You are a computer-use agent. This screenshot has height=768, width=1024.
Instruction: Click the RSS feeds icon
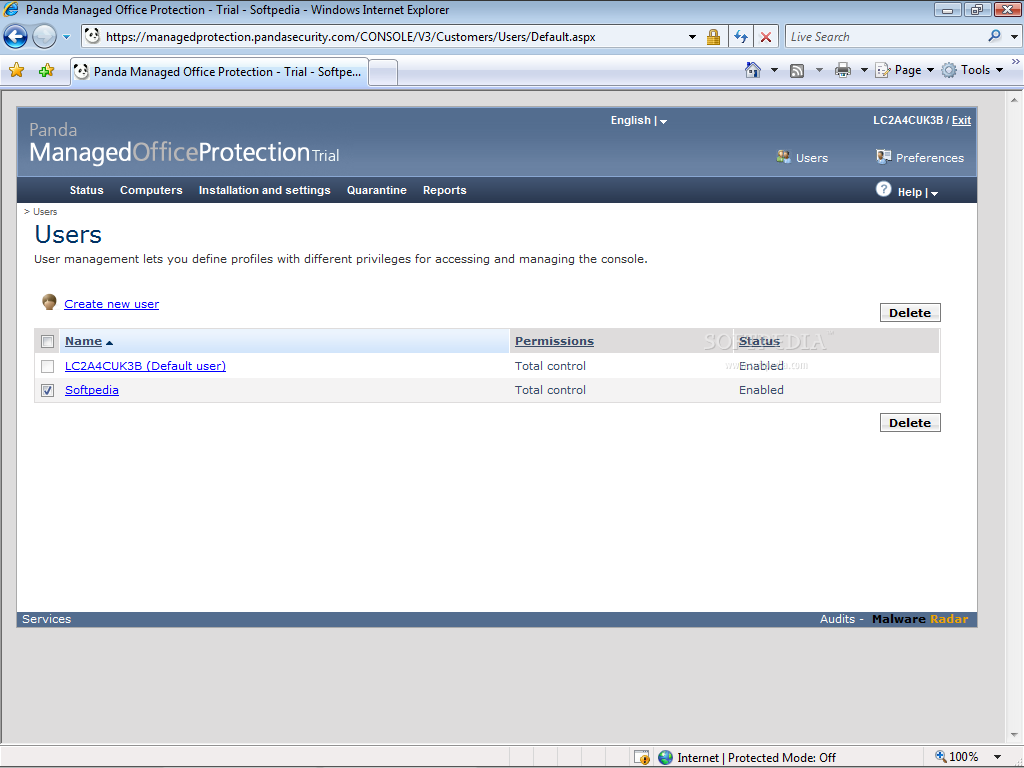pos(797,71)
